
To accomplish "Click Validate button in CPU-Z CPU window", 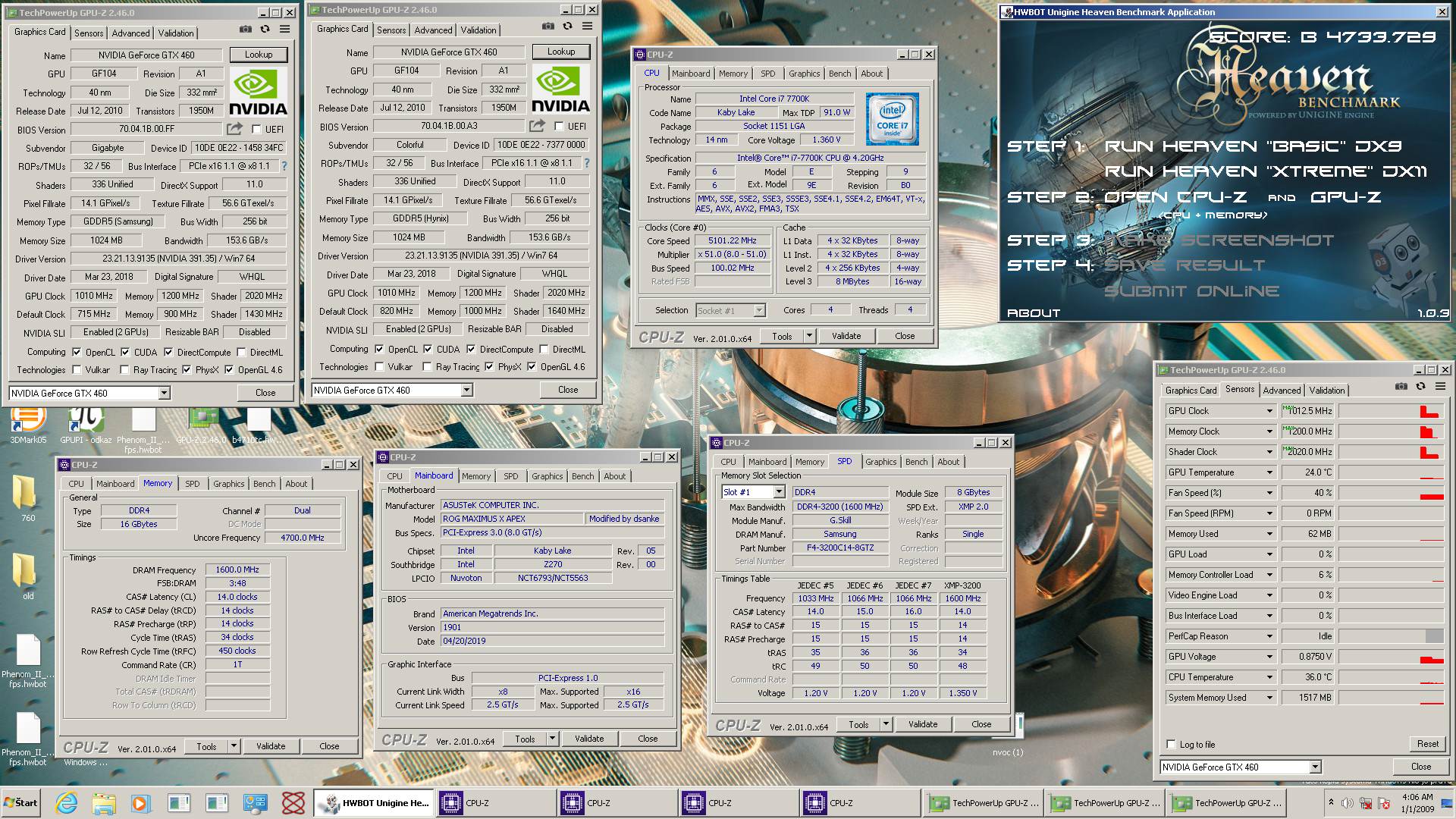I will (846, 336).
